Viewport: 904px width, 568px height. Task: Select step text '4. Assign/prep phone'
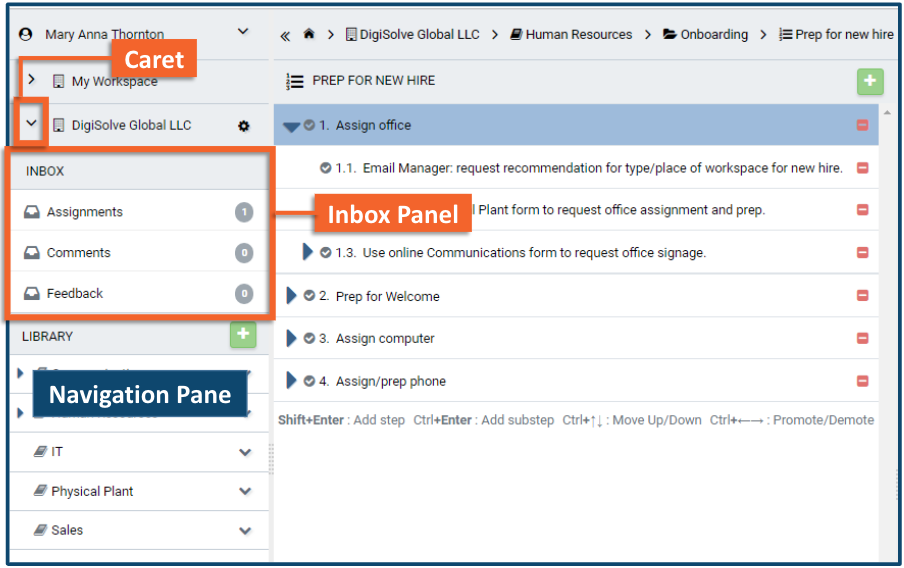[x=382, y=381]
